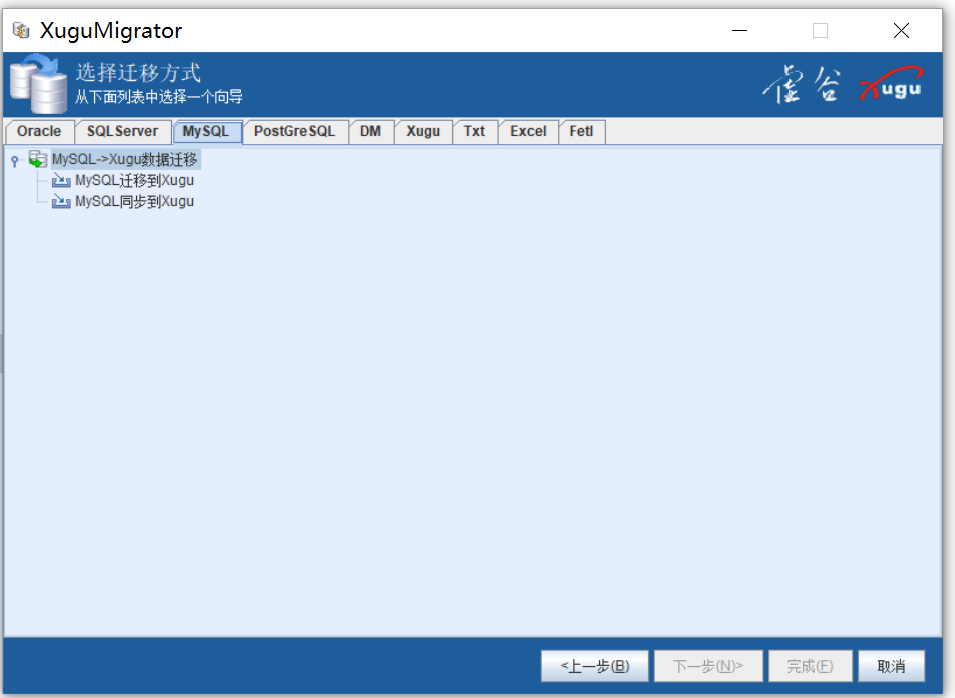This screenshot has width=955, height=698.
Task: Click the XuguMigrator title bar app icon
Action: point(21,30)
